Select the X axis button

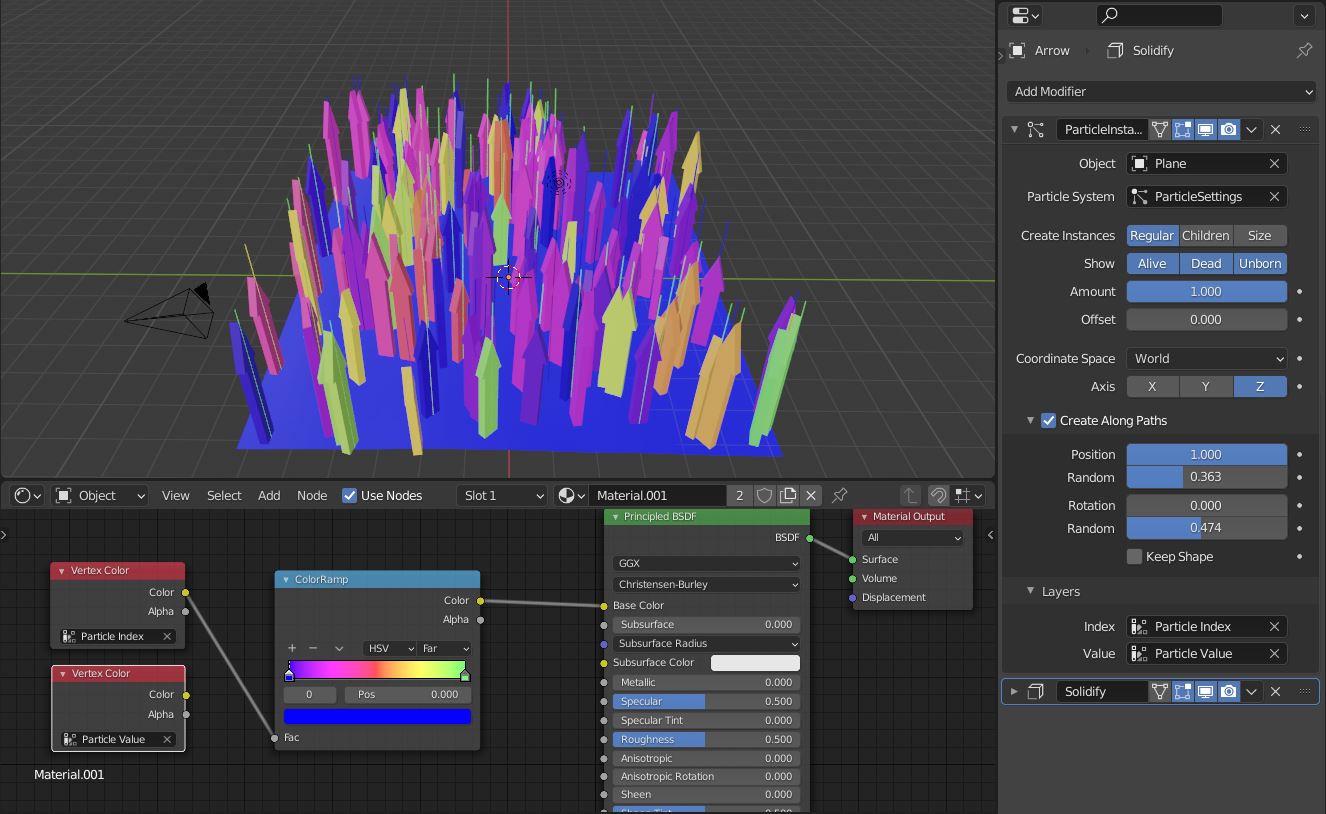[x=1152, y=386]
